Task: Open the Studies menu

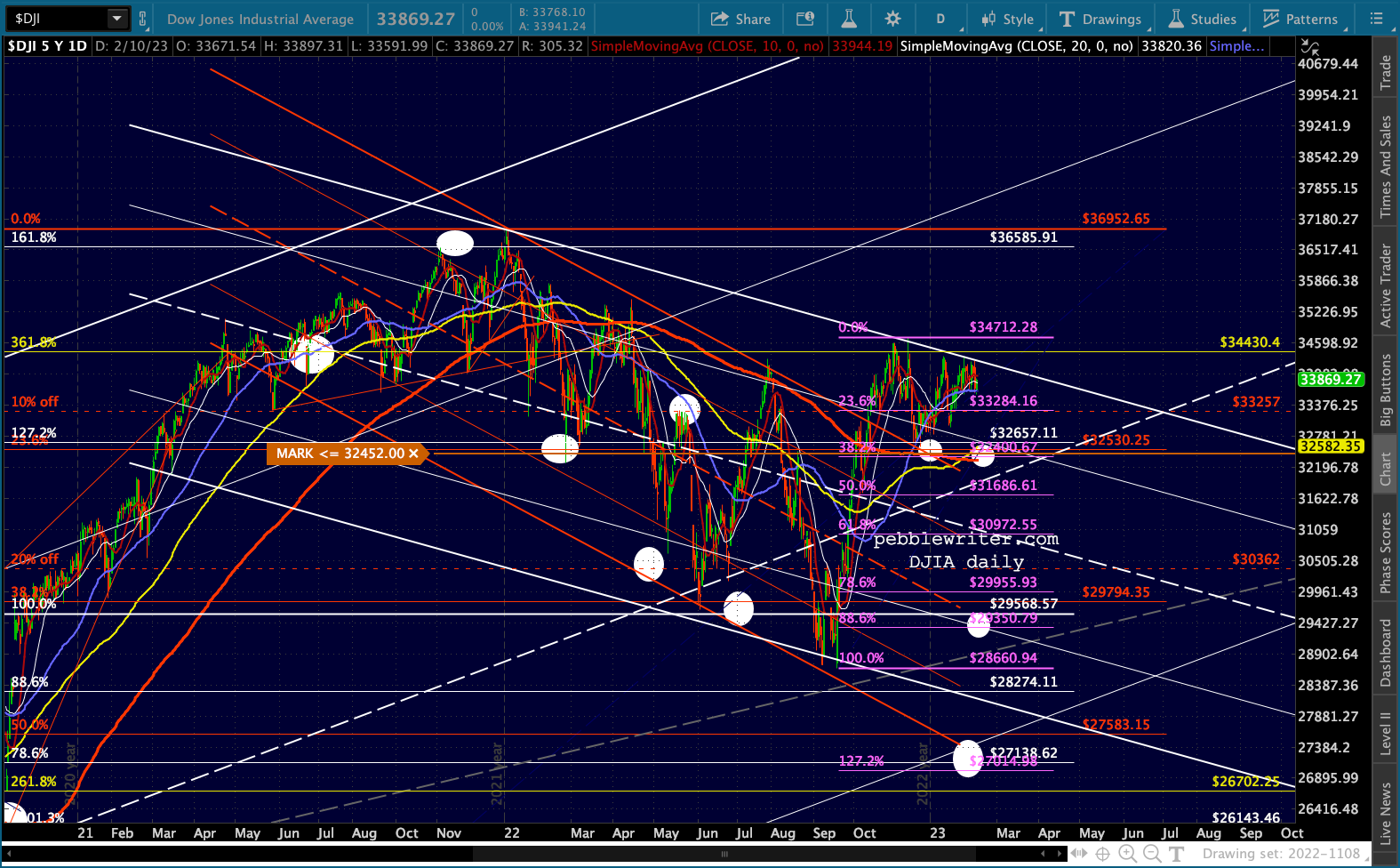Action: (1202, 19)
